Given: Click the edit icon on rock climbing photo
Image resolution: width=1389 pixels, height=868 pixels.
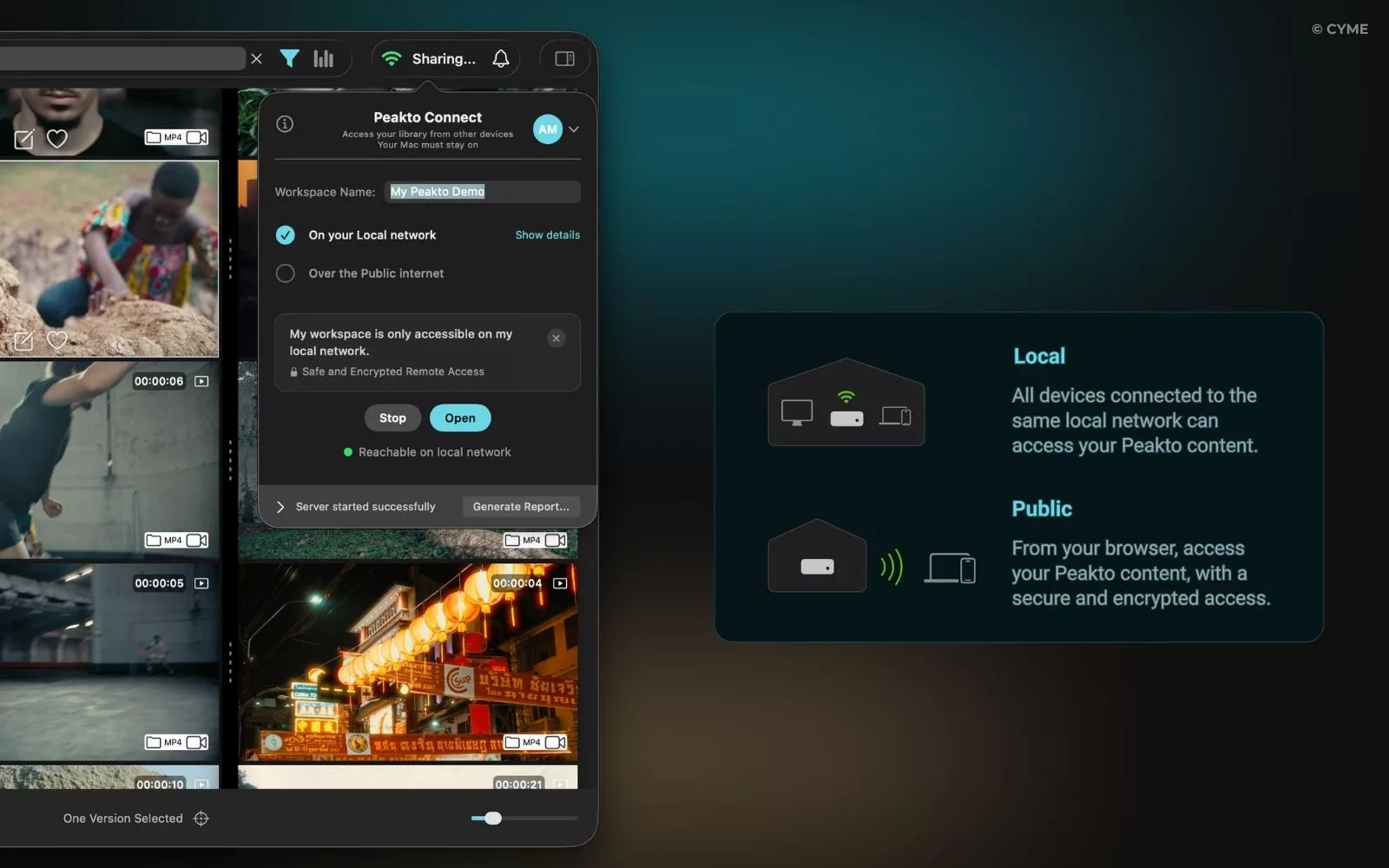Looking at the screenshot, I should [x=24, y=341].
